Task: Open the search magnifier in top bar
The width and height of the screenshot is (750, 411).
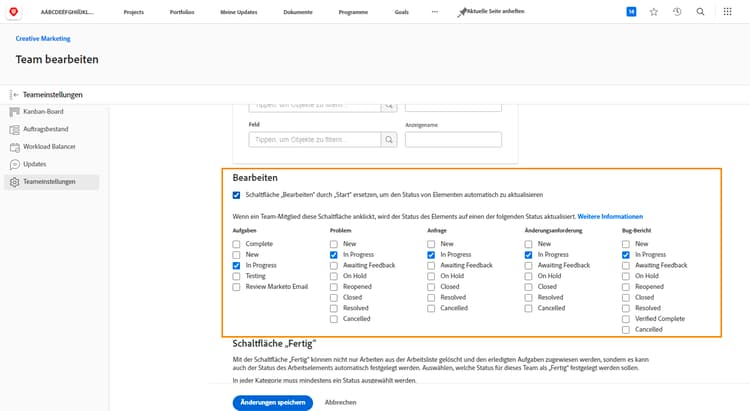Action: tap(700, 12)
